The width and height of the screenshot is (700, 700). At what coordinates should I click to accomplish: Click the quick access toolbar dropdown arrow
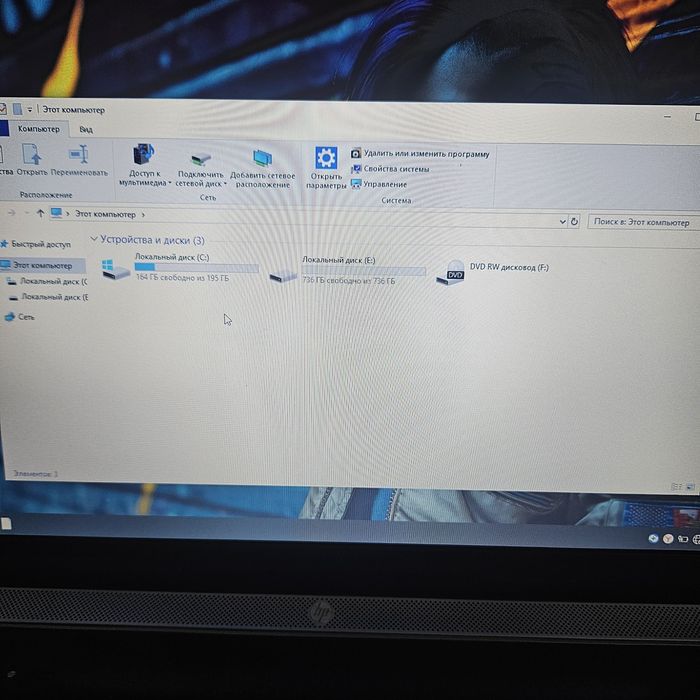tap(29, 109)
